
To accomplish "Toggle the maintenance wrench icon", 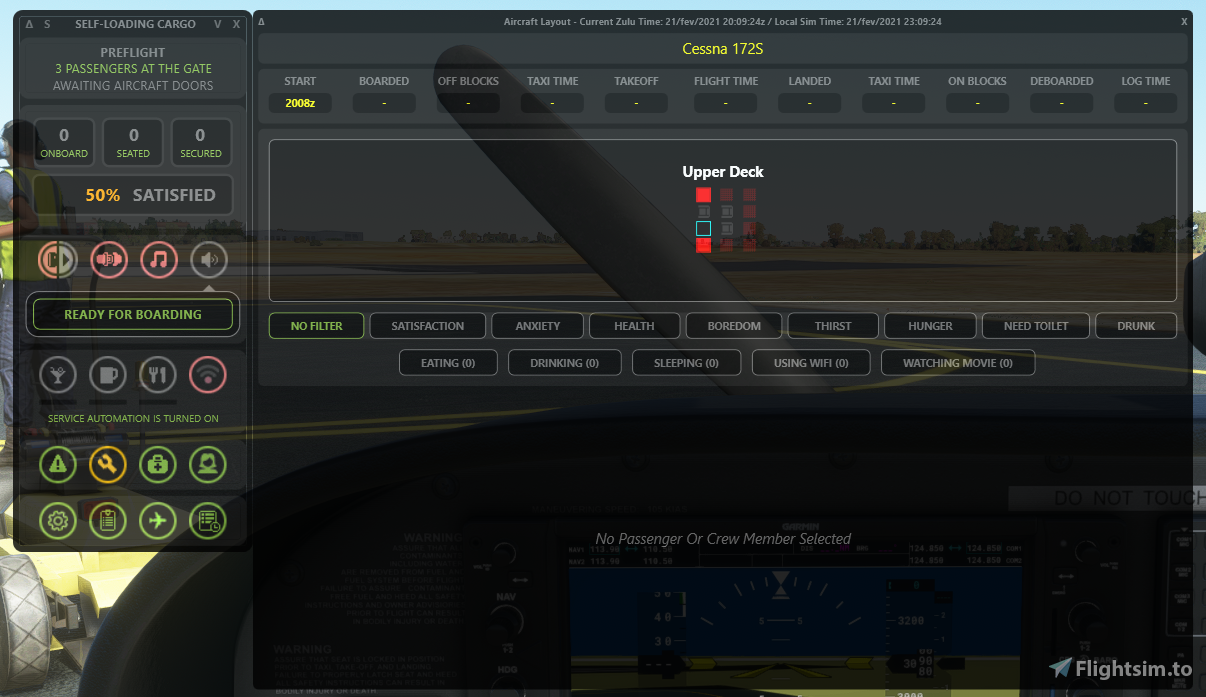I will click(108, 464).
